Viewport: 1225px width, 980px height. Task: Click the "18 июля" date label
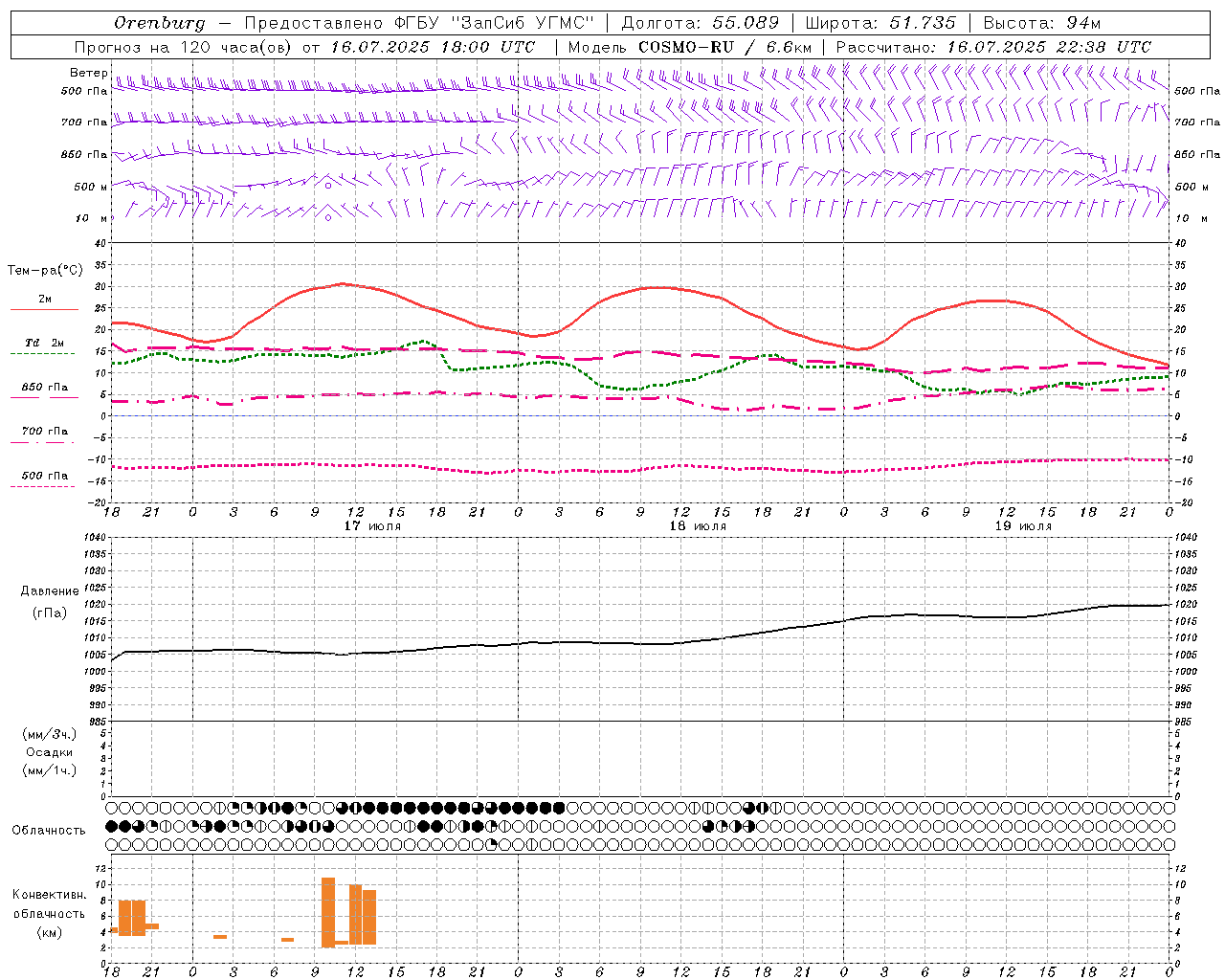698,526
